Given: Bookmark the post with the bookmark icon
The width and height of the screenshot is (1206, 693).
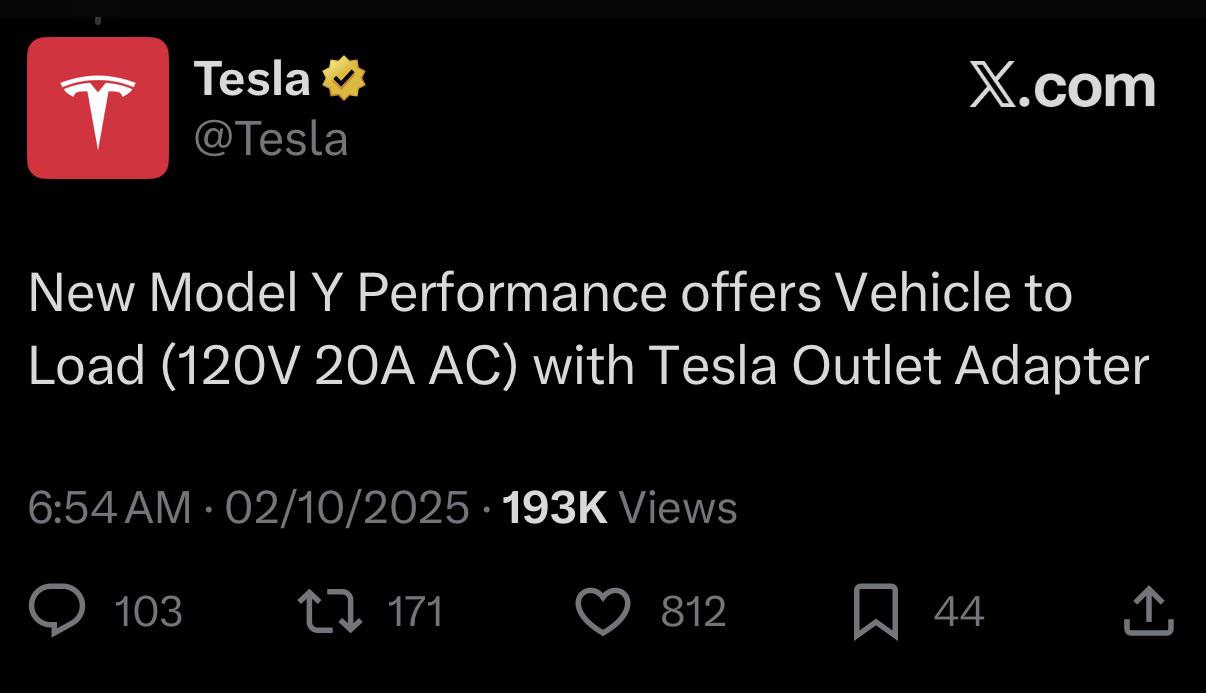Looking at the screenshot, I should pyautogui.click(x=876, y=612).
